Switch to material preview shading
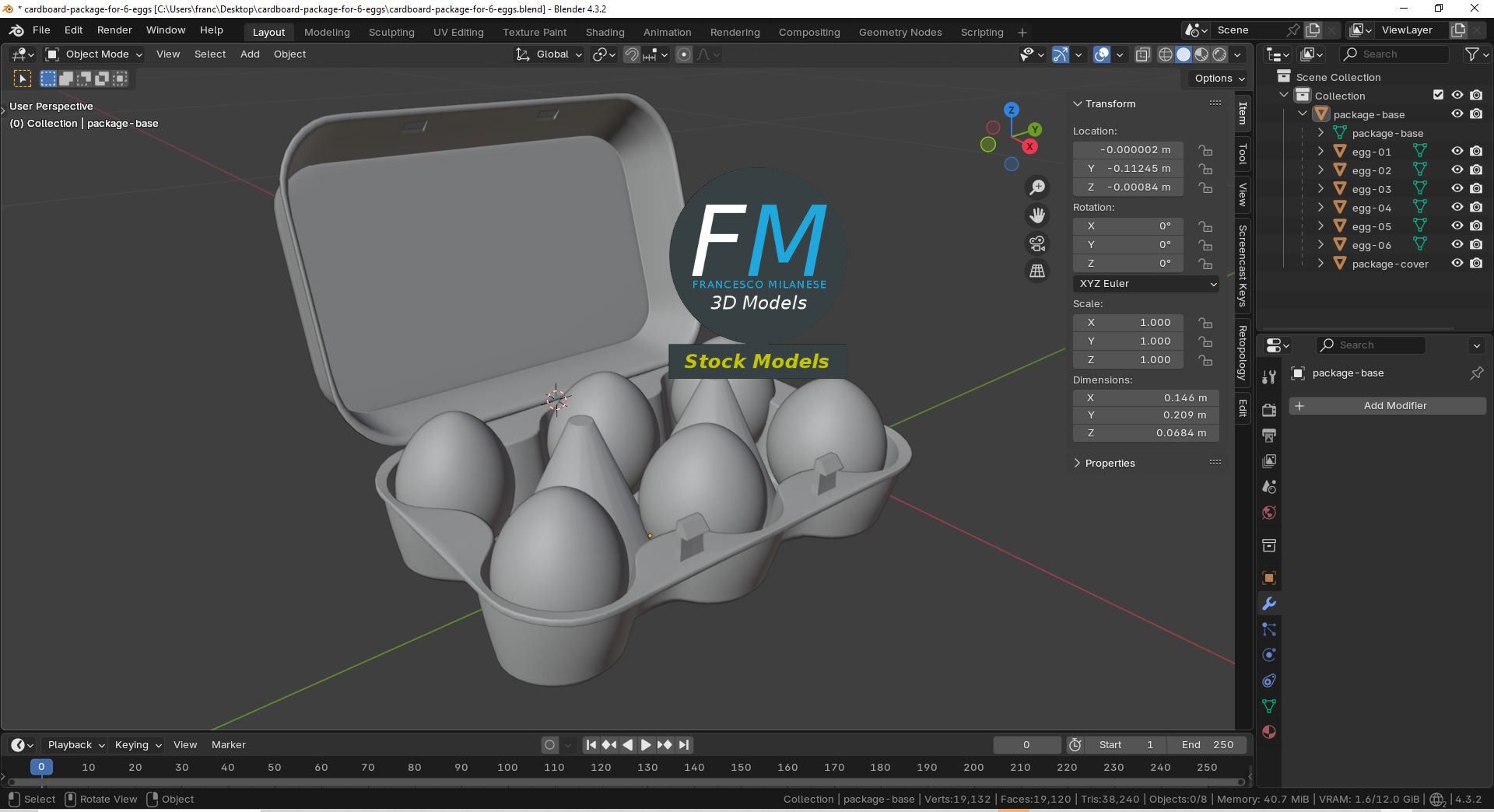This screenshot has width=1494, height=812. [1201, 54]
